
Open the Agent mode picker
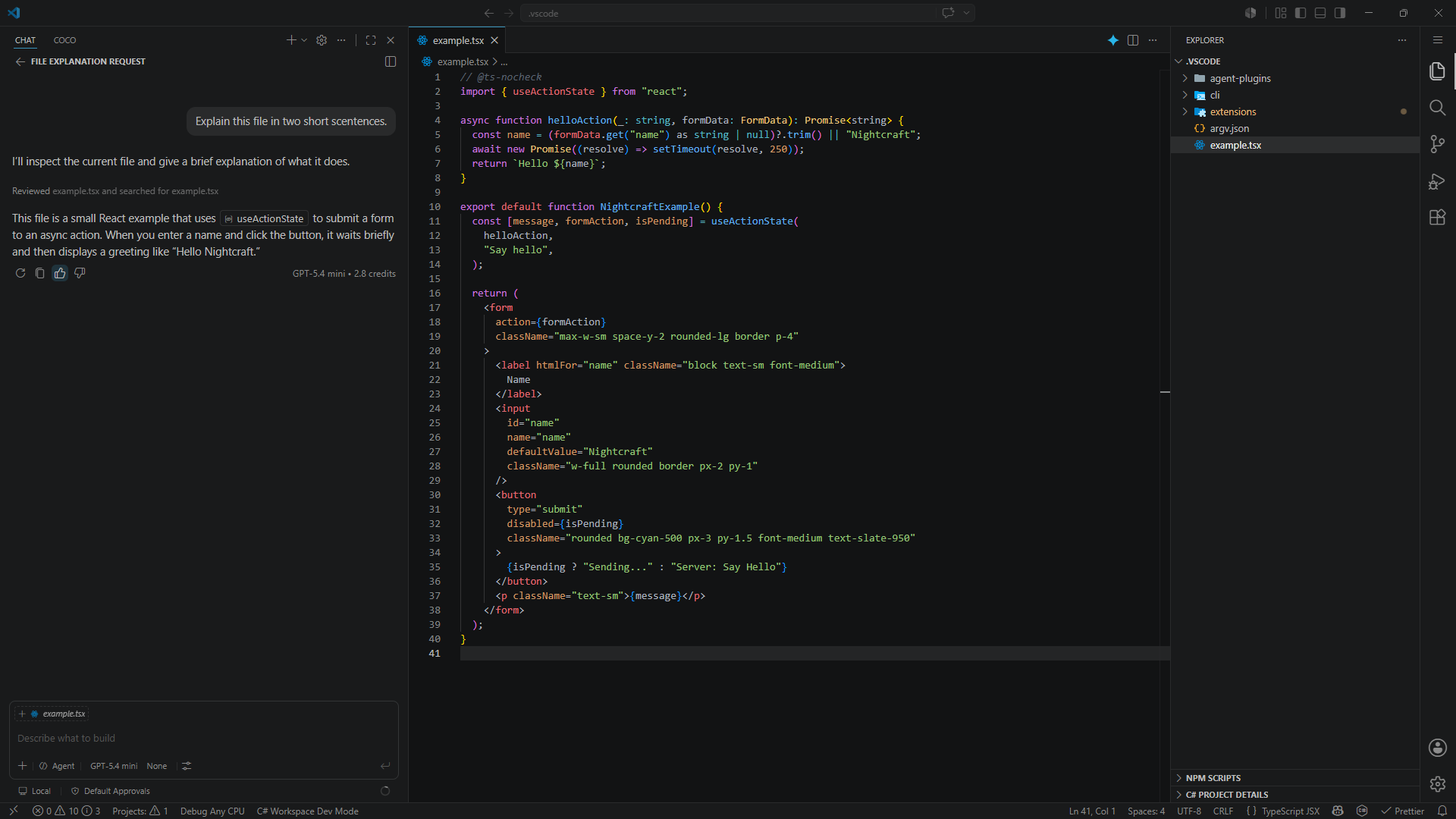(57, 766)
